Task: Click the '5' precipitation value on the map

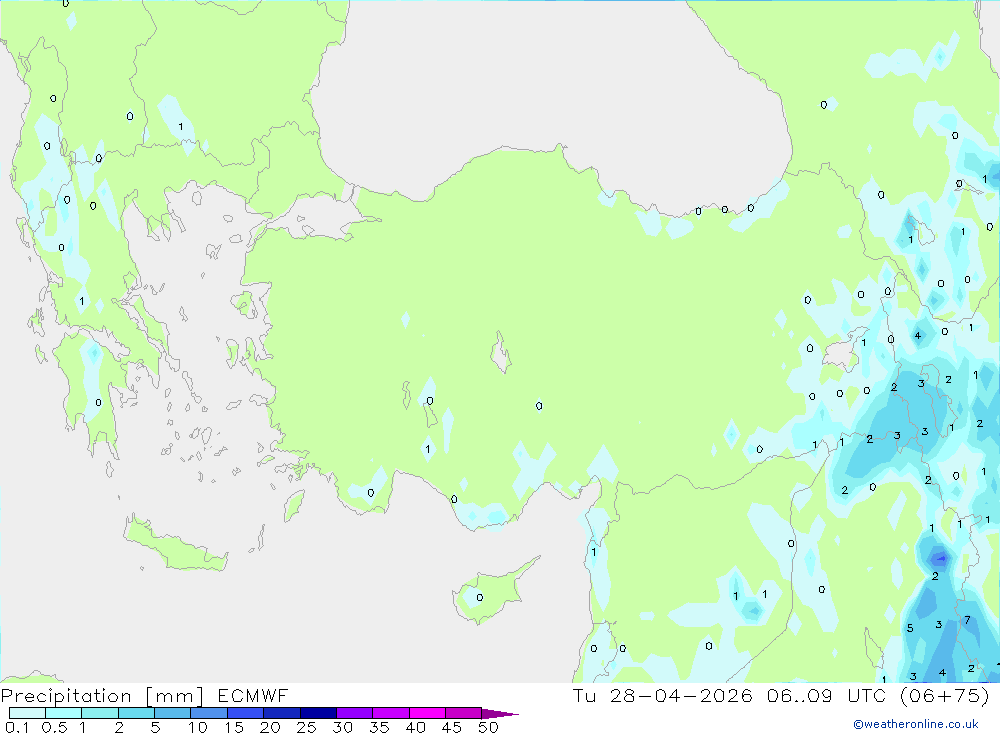Action: tap(910, 628)
